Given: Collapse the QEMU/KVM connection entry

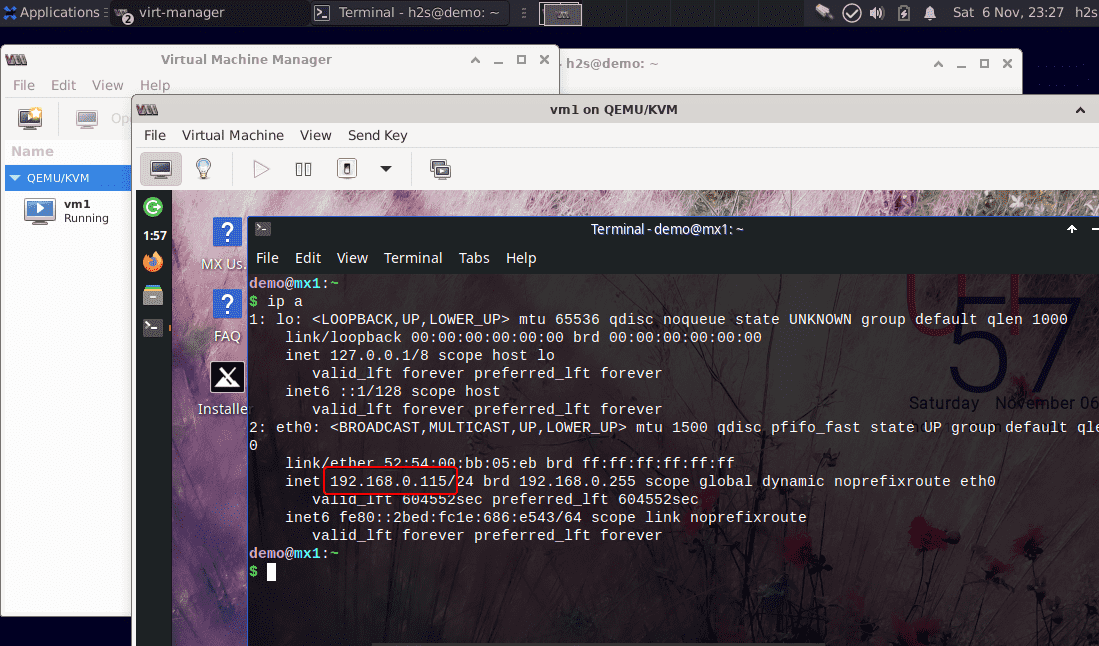Looking at the screenshot, I should click(12, 178).
